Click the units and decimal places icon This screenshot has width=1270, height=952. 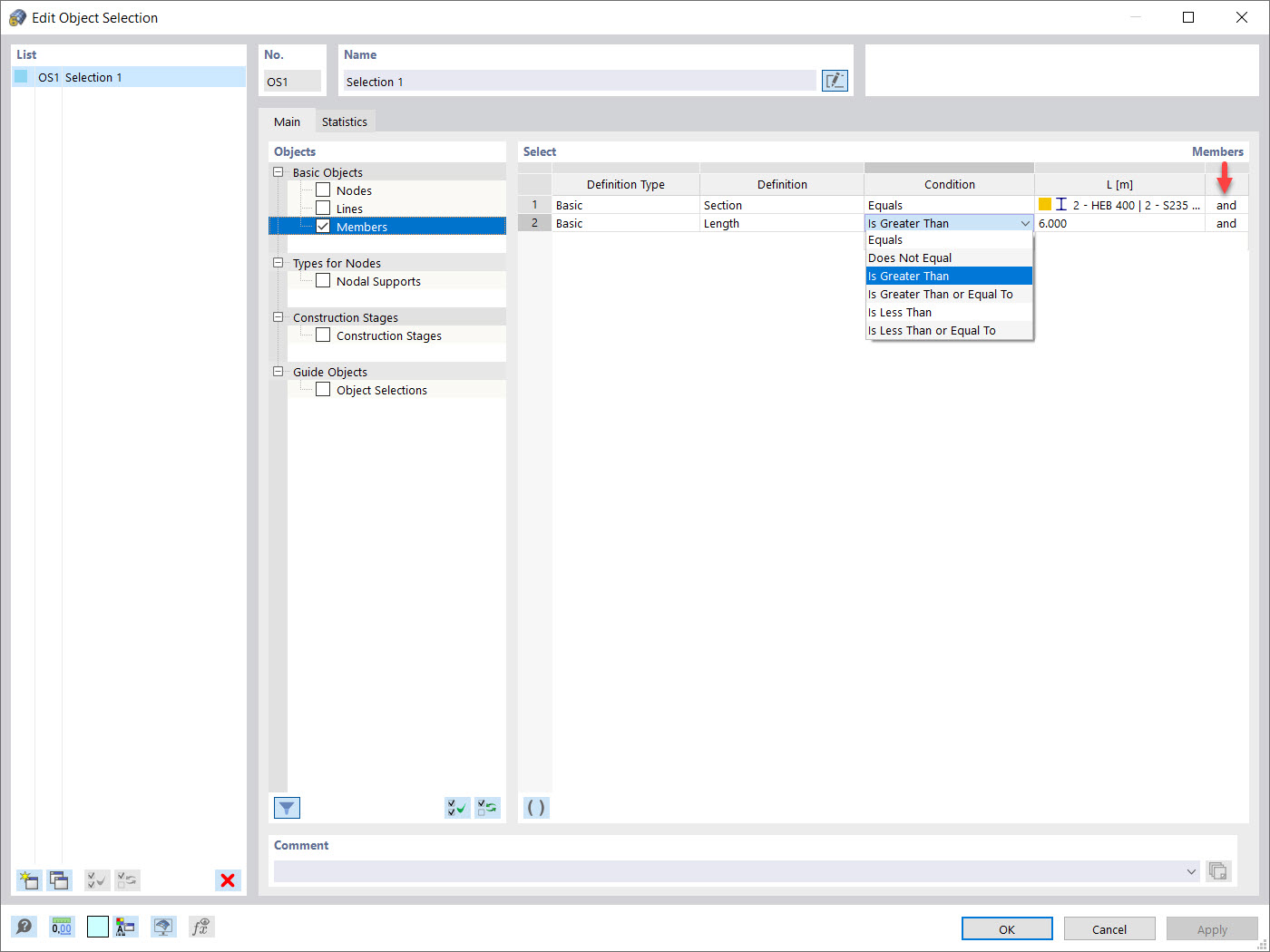tap(61, 927)
